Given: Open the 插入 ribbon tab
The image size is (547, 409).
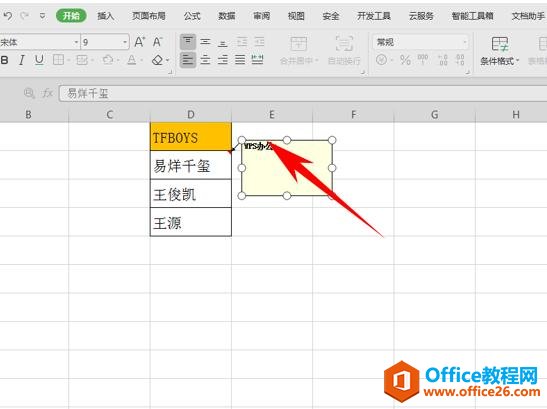Looking at the screenshot, I should (x=105, y=16).
